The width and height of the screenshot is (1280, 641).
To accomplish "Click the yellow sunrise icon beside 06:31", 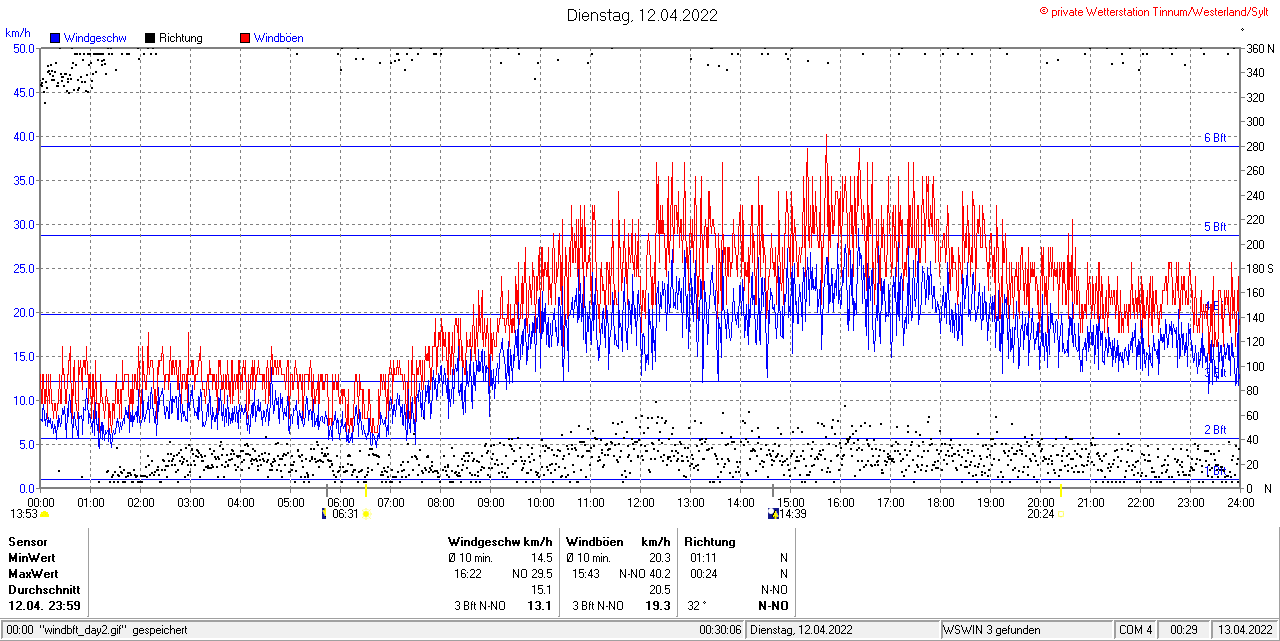I will (x=367, y=514).
